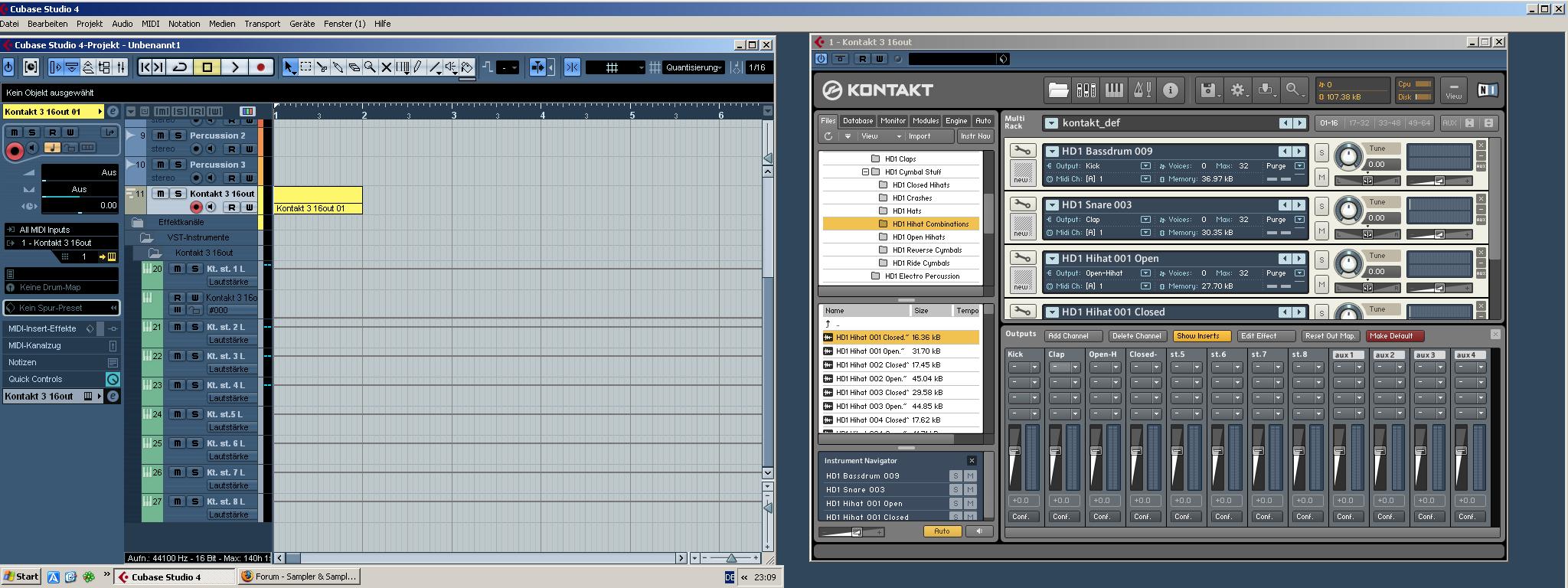This screenshot has width=1568, height=588.
Task: Open the wrench editor for HD1 Snare 003
Action: pyautogui.click(x=1021, y=204)
